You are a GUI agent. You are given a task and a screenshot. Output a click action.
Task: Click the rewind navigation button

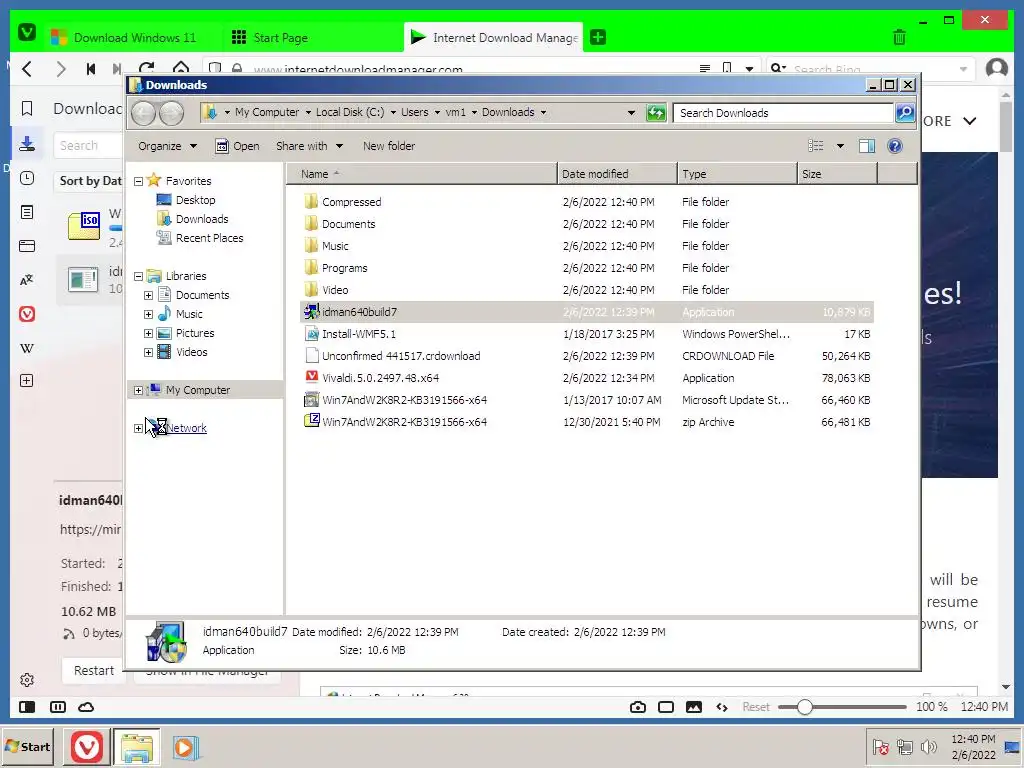tap(91, 69)
